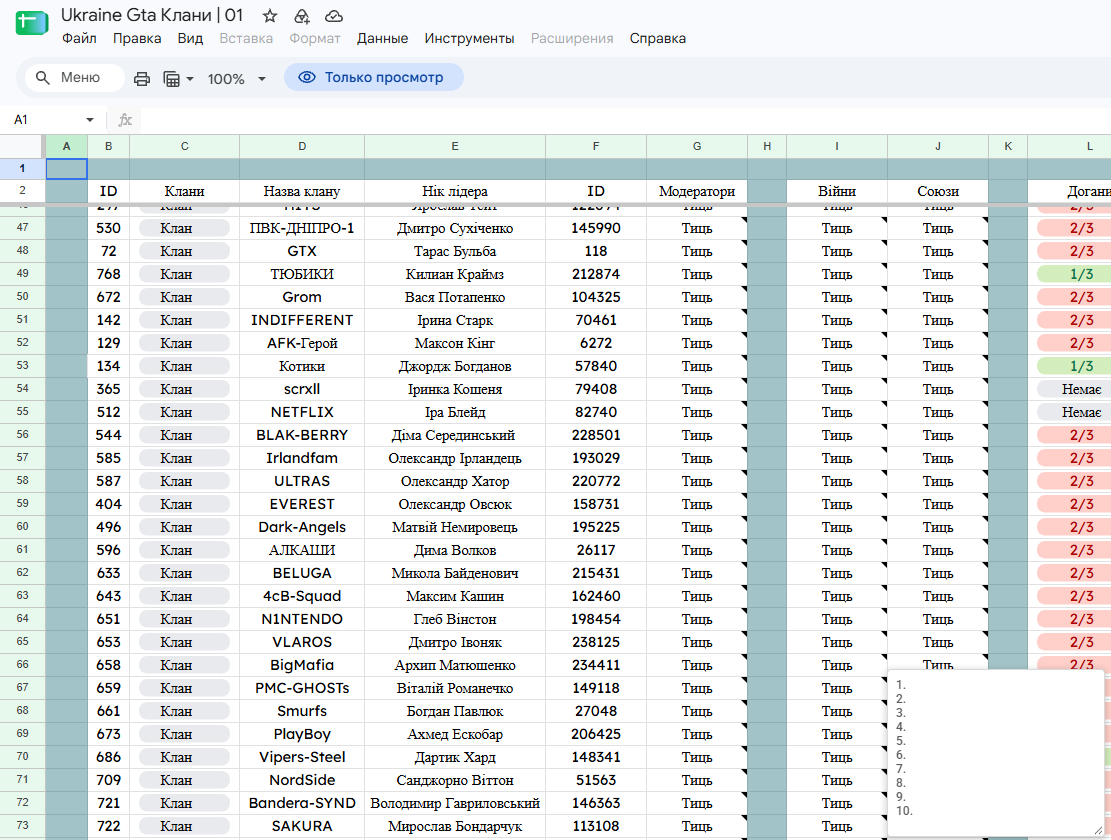This screenshot has width=1111, height=840.
Task: Click the move to folder icon
Action: click(x=302, y=16)
